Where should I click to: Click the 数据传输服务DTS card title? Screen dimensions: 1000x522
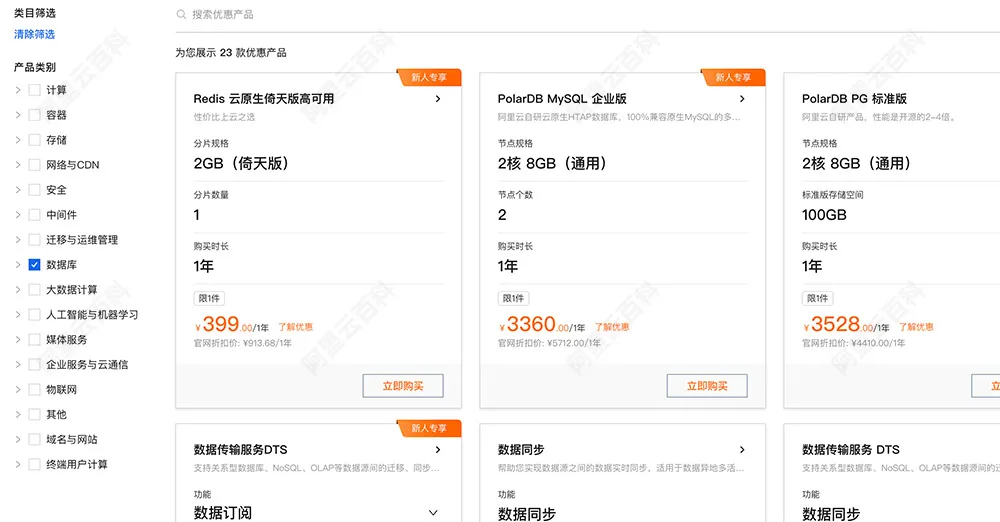[240, 450]
